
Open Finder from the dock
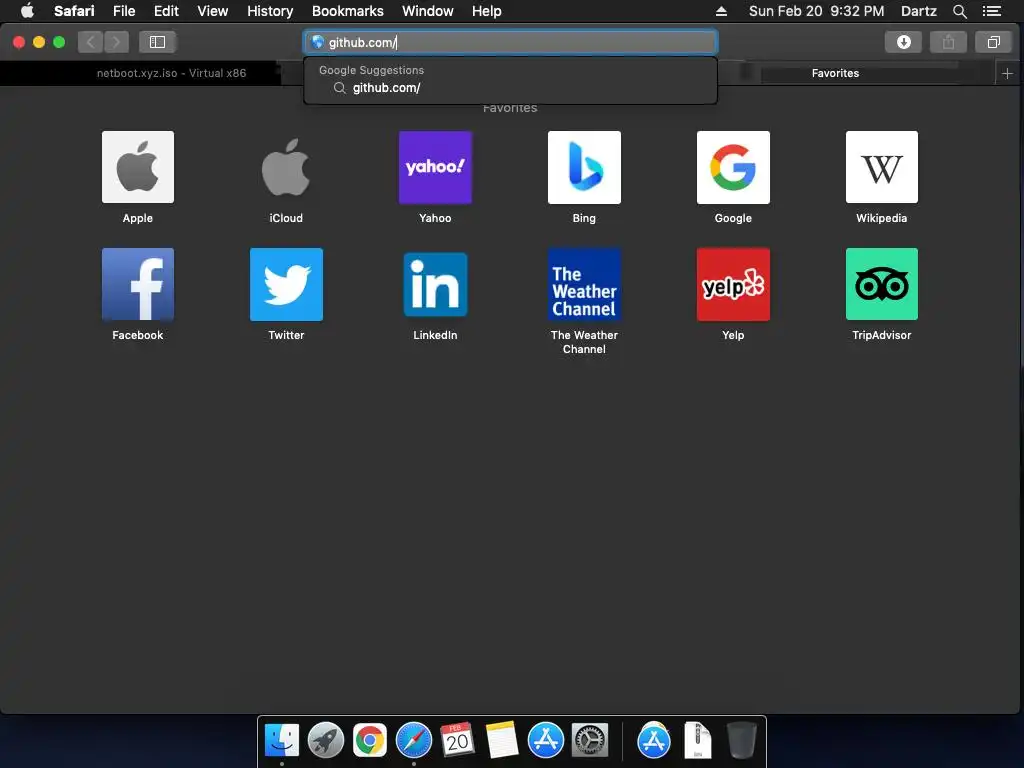tap(281, 741)
